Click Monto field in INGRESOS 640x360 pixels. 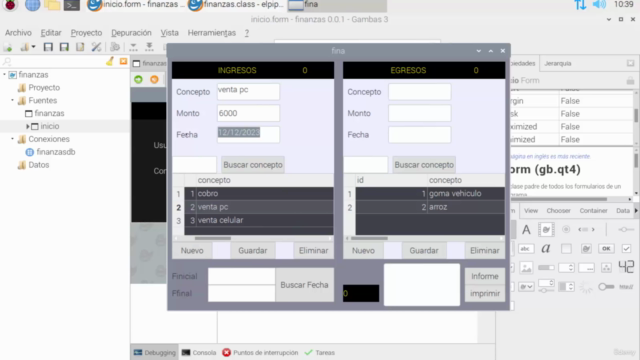pos(248,113)
